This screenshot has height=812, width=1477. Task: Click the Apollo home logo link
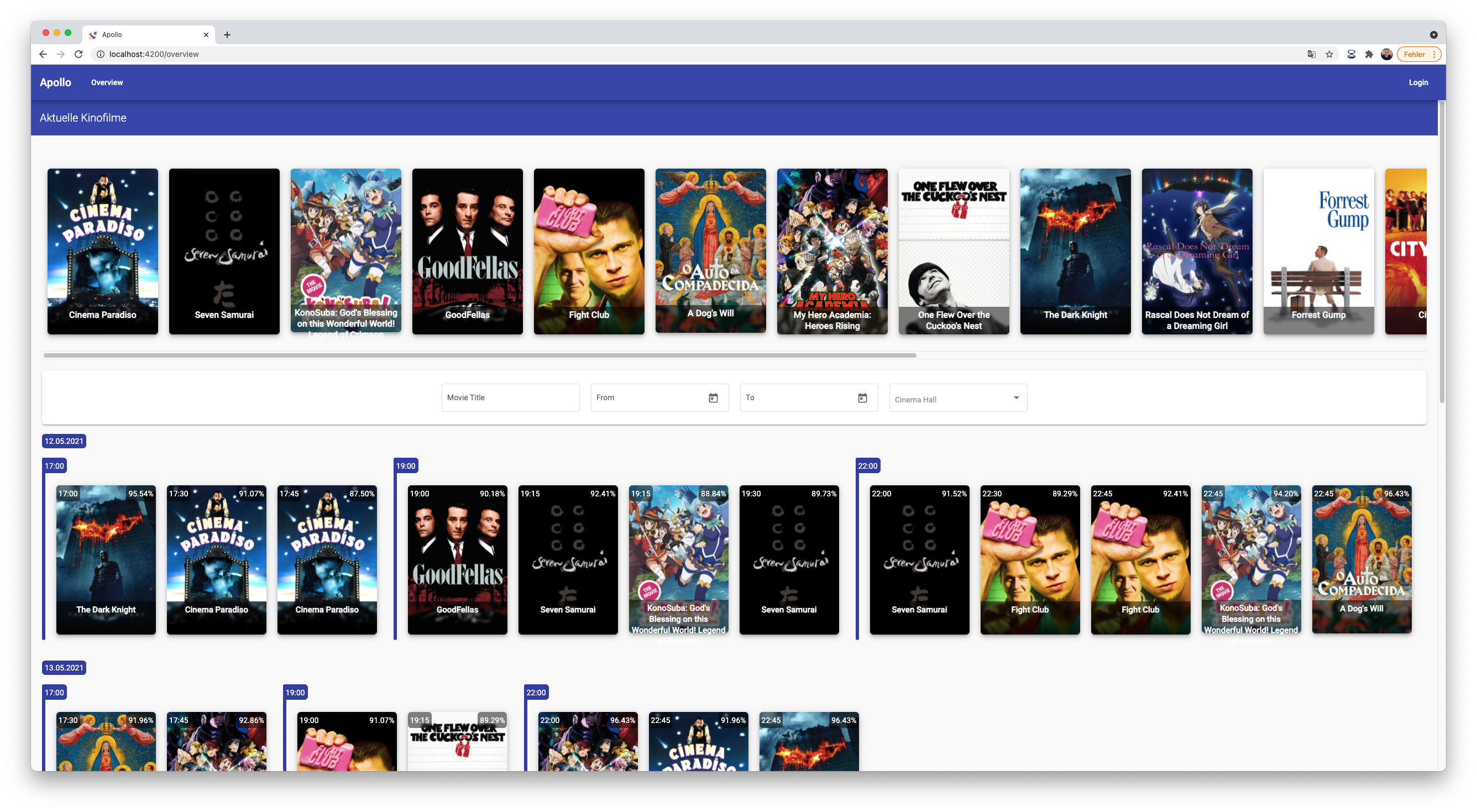click(55, 82)
